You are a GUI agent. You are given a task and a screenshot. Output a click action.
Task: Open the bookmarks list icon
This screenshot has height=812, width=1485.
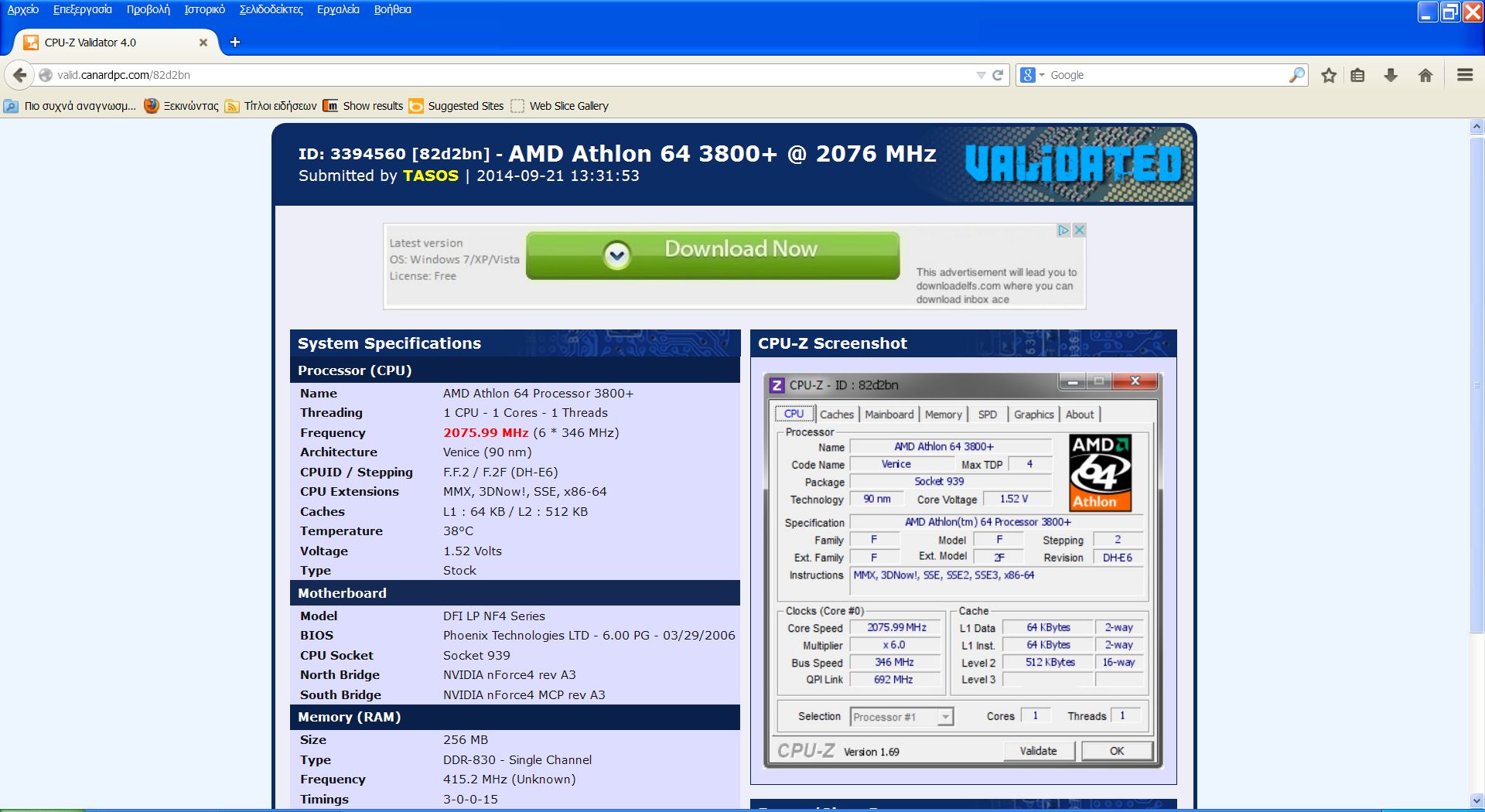tap(1357, 75)
